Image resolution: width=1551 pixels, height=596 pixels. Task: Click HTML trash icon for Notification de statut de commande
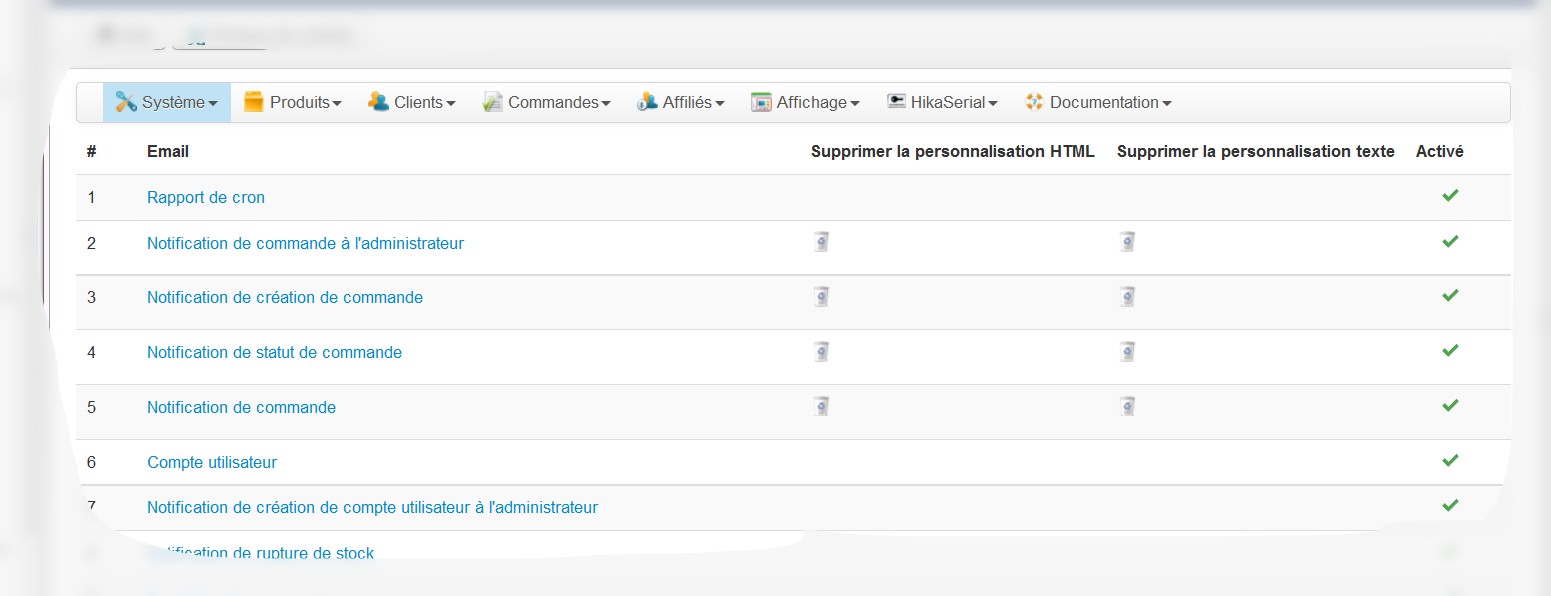coord(821,351)
